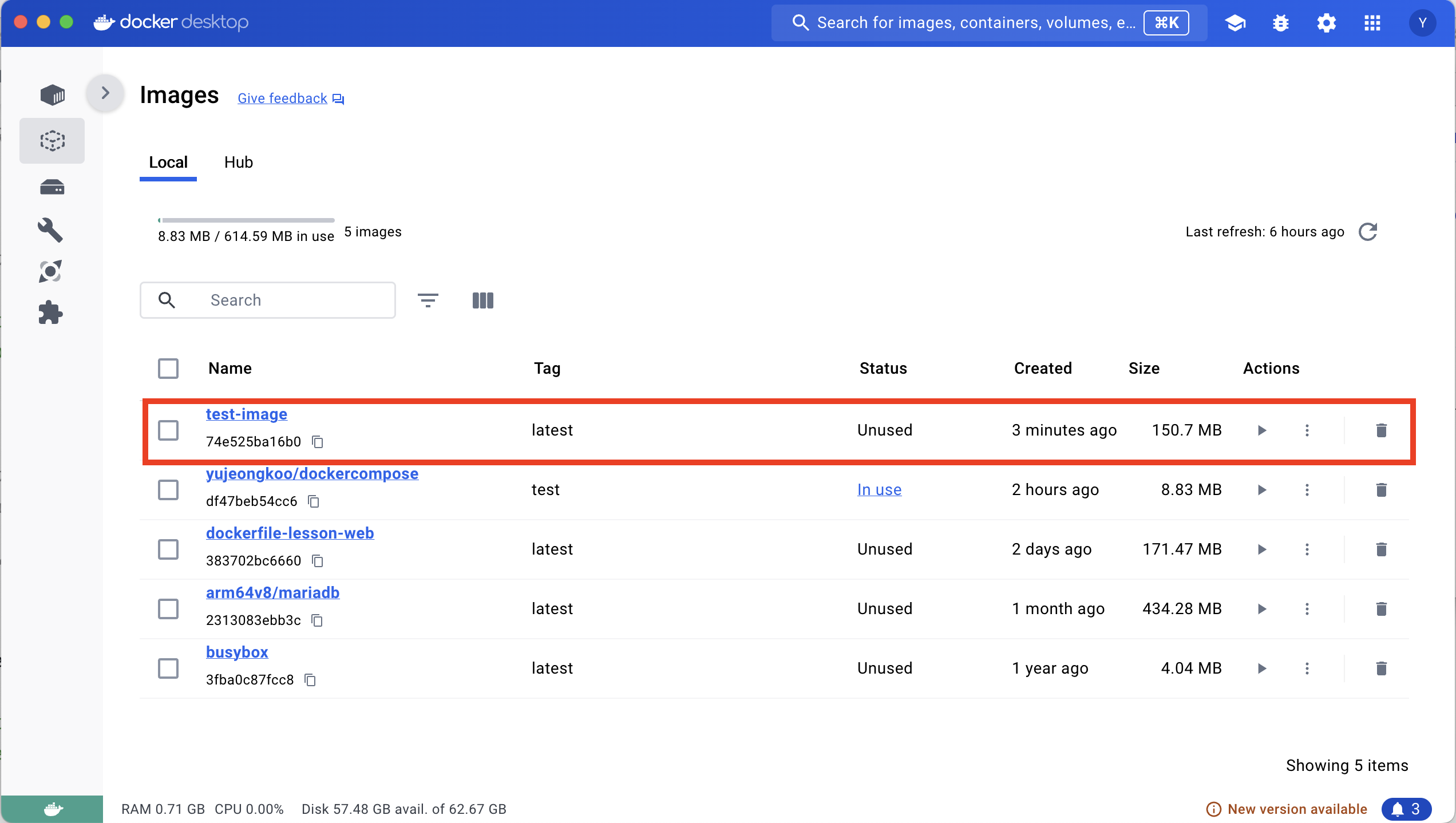1456x823 pixels.
Task: Check the dockerfile-lesson-web image checkbox
Action: pos(168,549)
